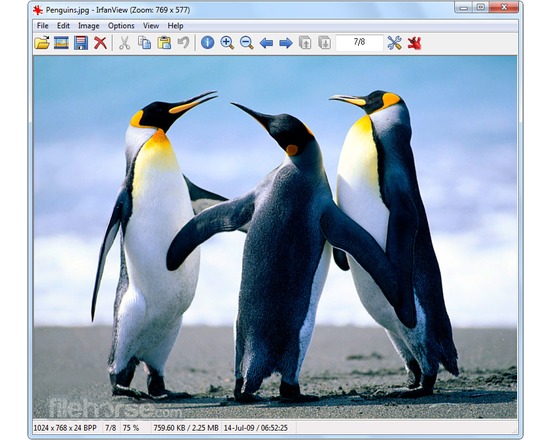Delete file with red X icon
The image size is (550, 440).
pyautogui.click(x=100, y=43)
